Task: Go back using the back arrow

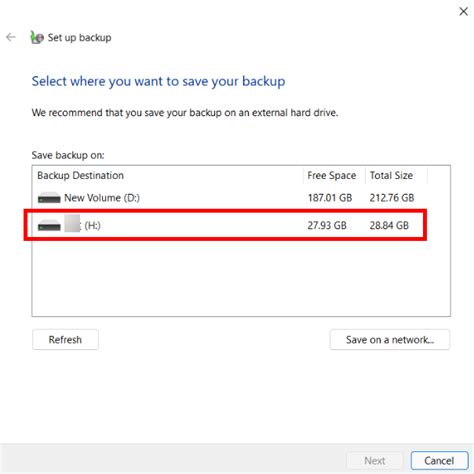Action: (x=11, y=37)
